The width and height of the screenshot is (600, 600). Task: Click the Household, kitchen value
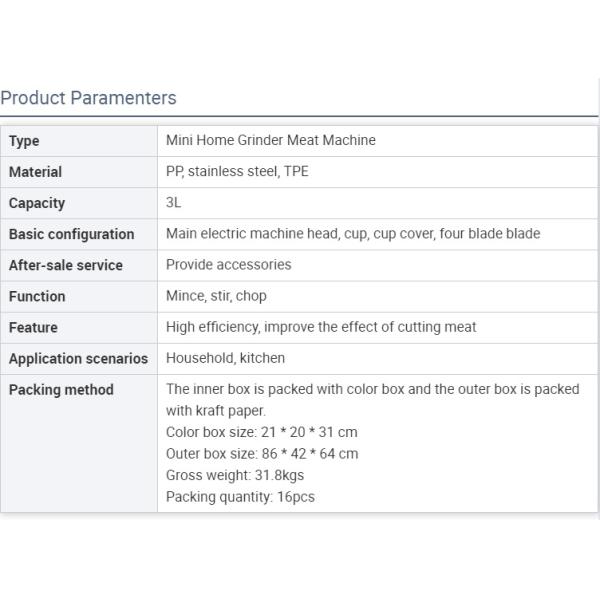pos(225,358)
